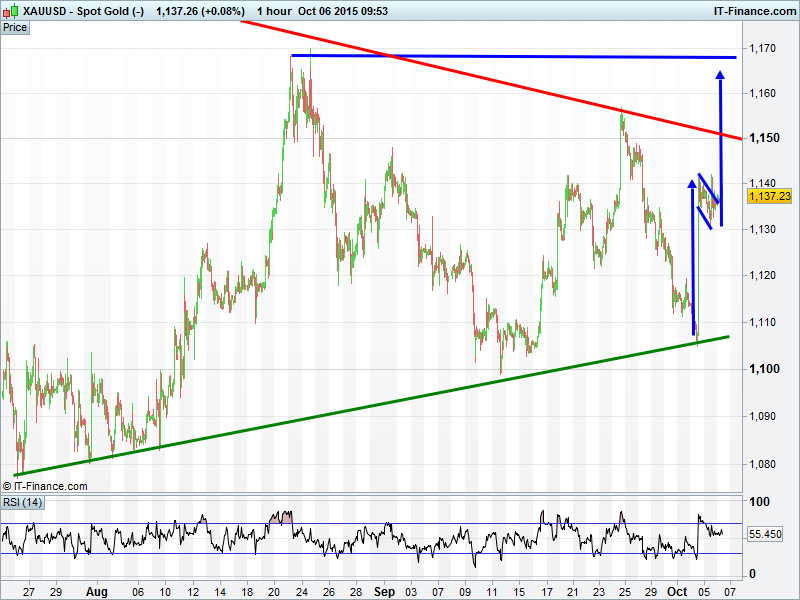This screenshot has height=600, width=800.
Task: Select the blue horizontal resistance line
Action: tap(500, 56)
